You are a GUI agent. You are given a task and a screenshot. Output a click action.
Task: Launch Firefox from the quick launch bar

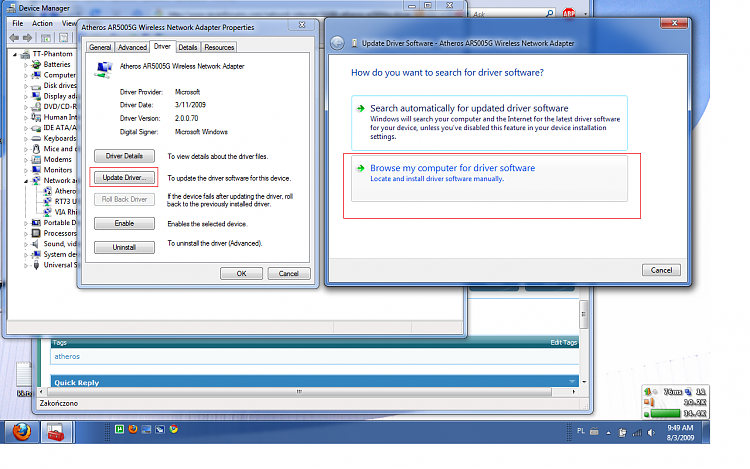click(133, 429)
